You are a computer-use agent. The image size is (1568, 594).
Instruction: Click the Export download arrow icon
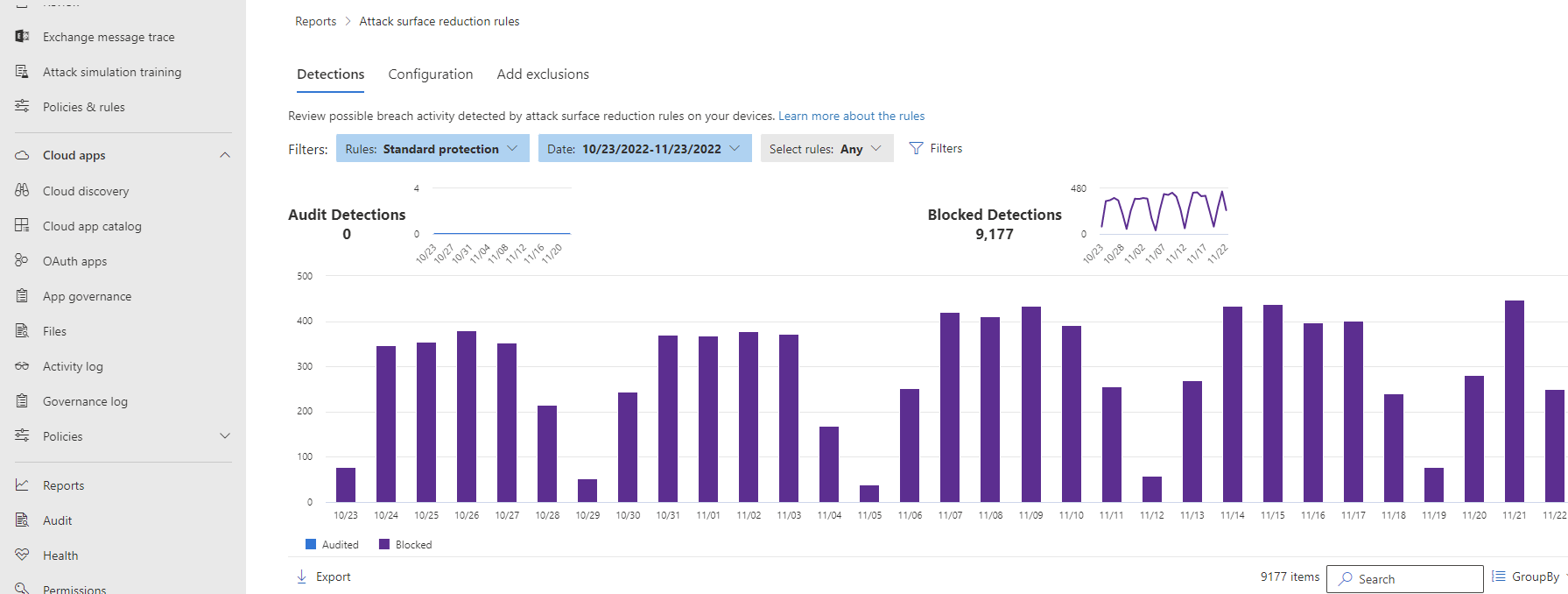[301, 576]
